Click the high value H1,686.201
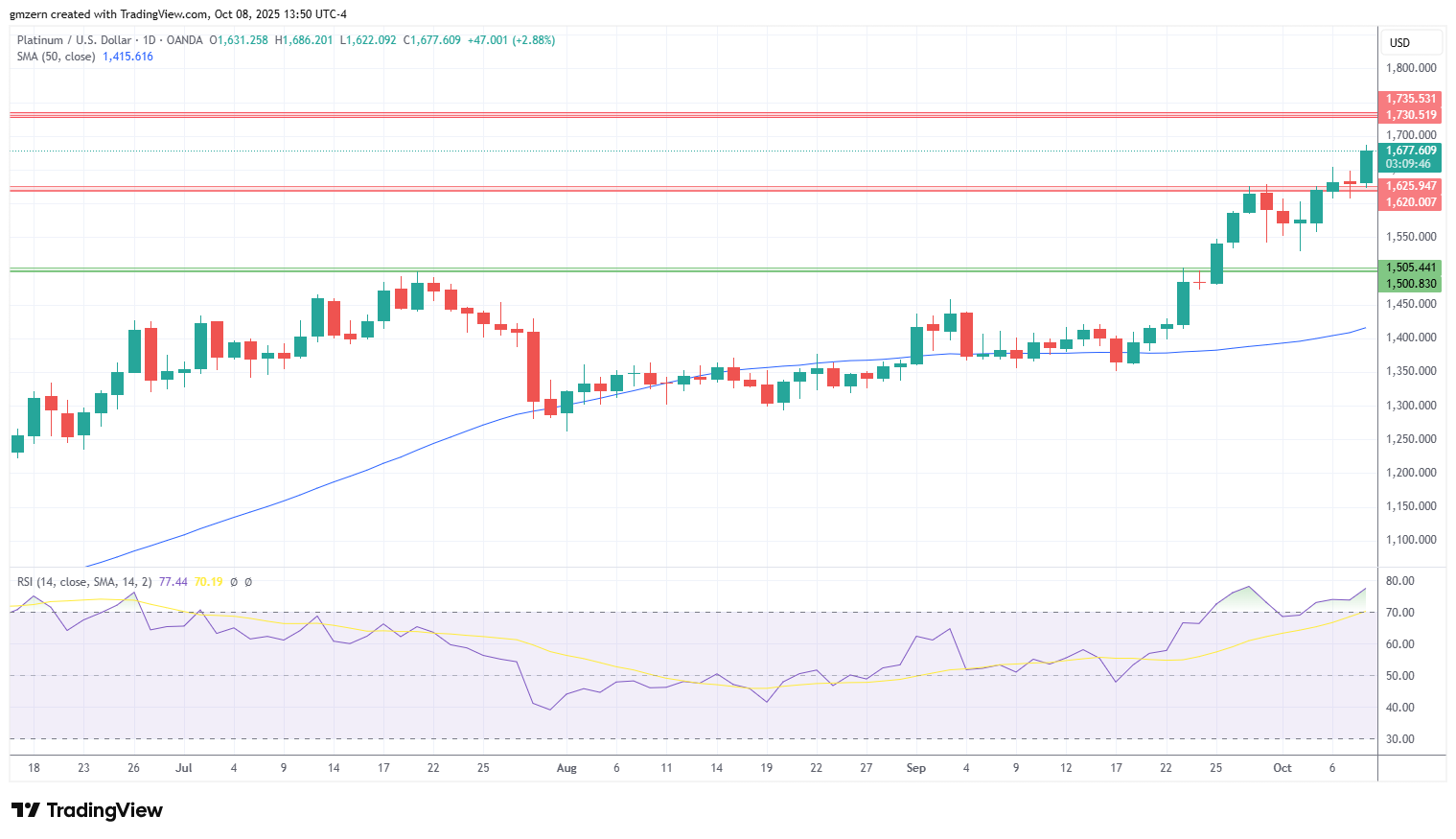The width and height of the screenshot is (1456, 839). (x=304, y=40)
